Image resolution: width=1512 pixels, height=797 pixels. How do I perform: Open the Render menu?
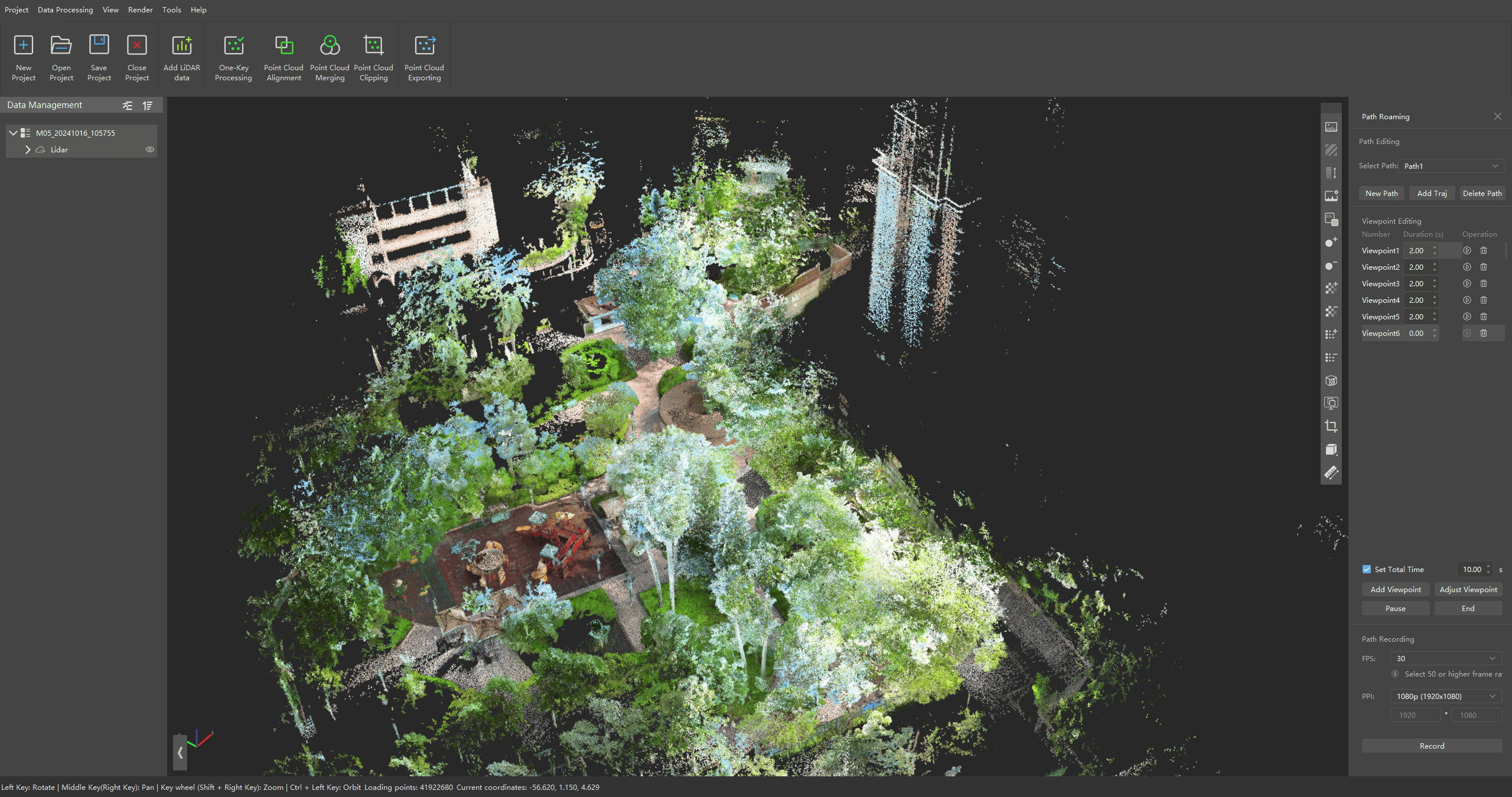[140, 10]
